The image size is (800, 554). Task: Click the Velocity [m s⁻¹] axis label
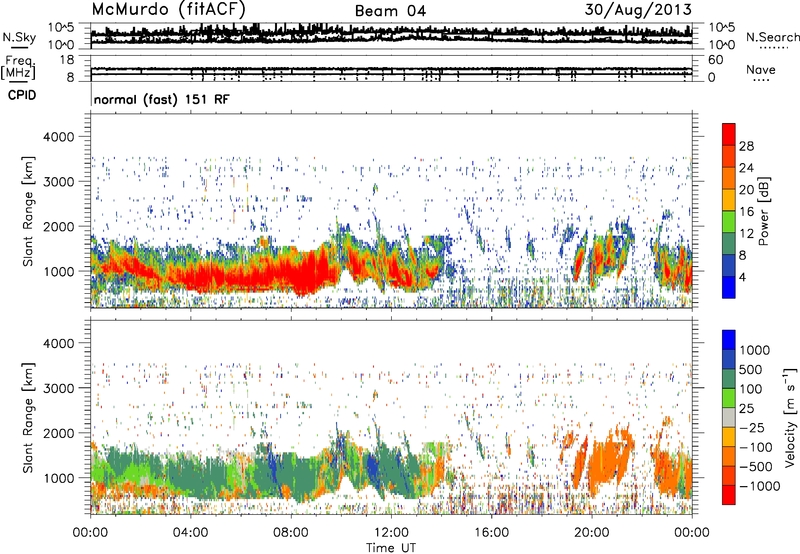tap(790, 417)
